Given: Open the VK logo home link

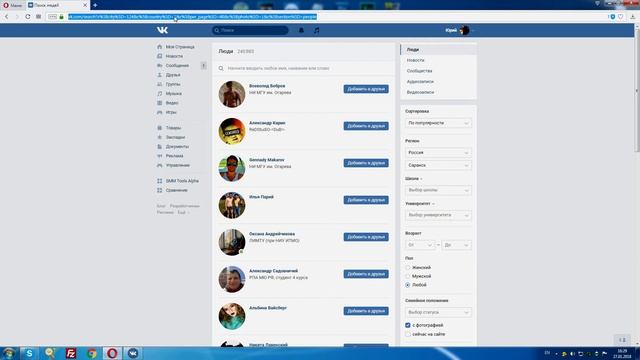Looking at the screenshot, I should tap(162, 30).
